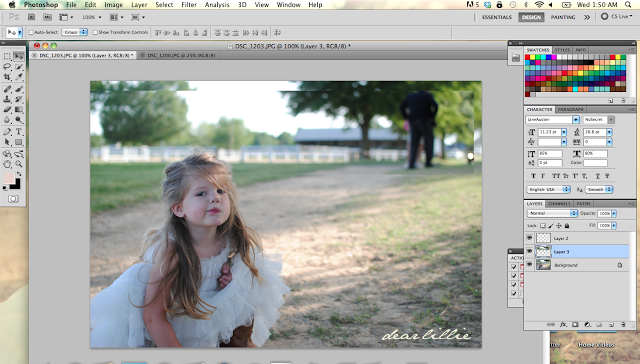Hide Layer 3 with eye icon
The height and width of the screenshot is (364, 640).
(x=529, y=251)
